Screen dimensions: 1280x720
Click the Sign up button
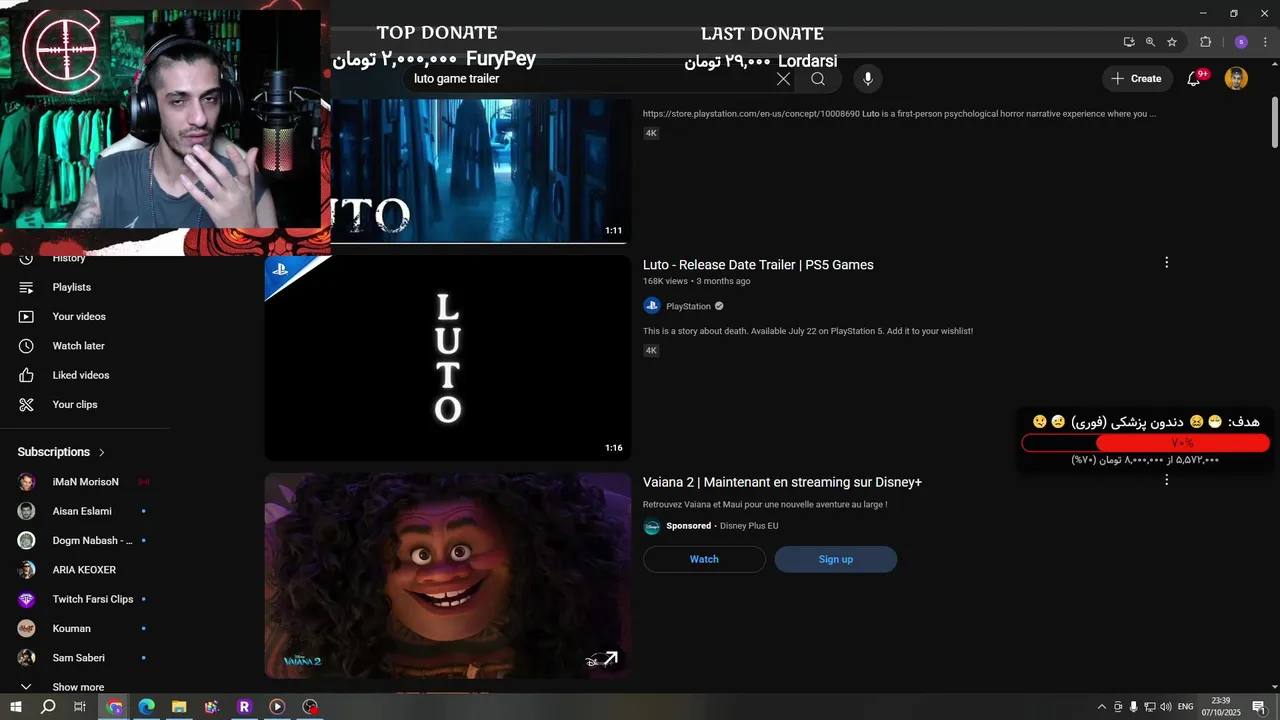click(x=836, y=559)
